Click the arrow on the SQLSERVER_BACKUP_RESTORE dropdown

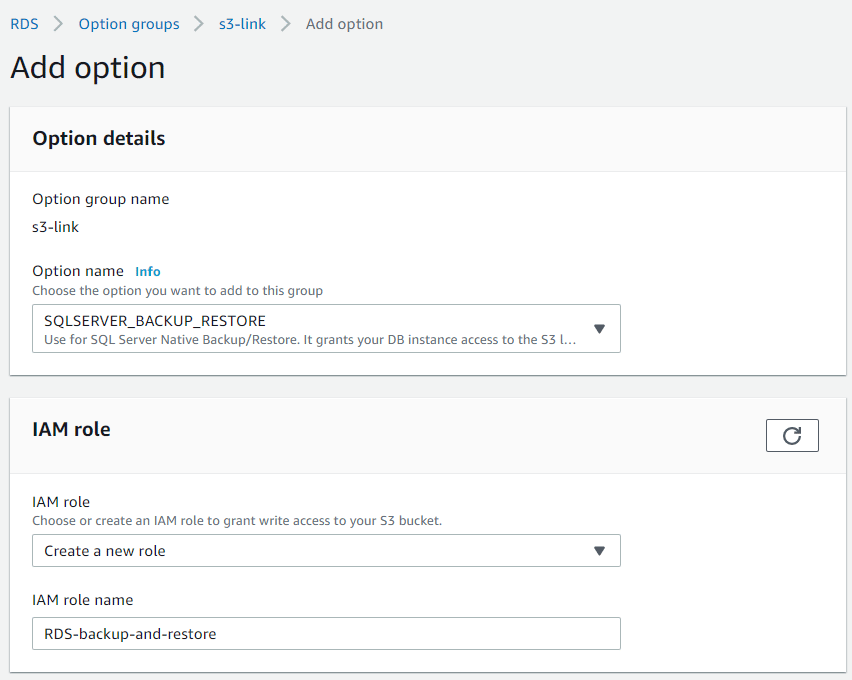click(x=599, y=329)
